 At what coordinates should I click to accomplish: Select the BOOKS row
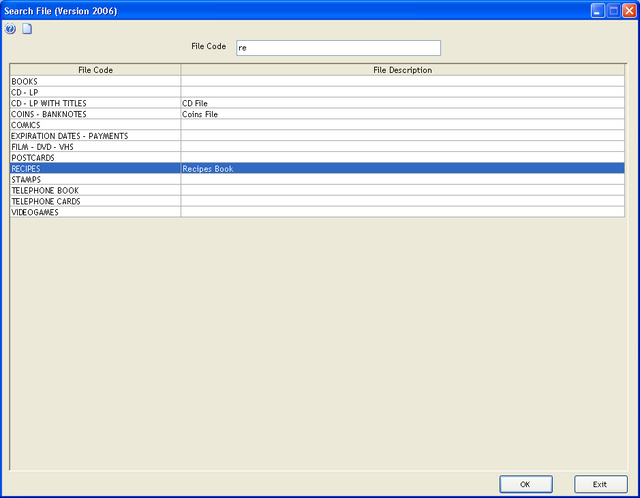[x=317, y=81]
